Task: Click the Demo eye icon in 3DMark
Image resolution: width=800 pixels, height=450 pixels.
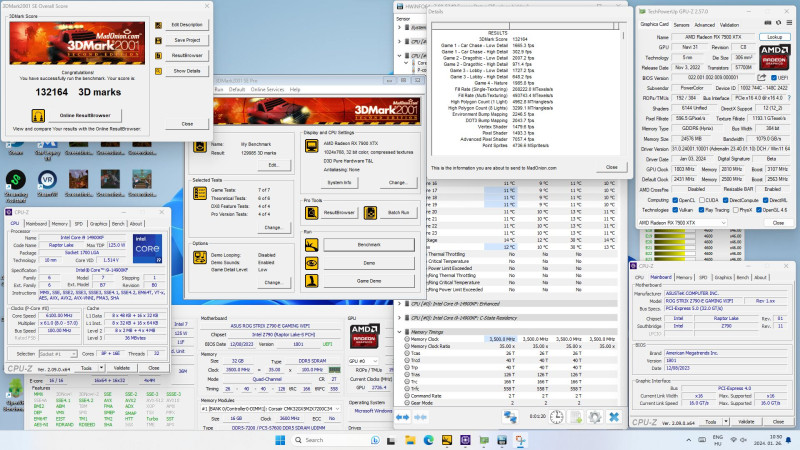Action: click(x=311, y=263)
